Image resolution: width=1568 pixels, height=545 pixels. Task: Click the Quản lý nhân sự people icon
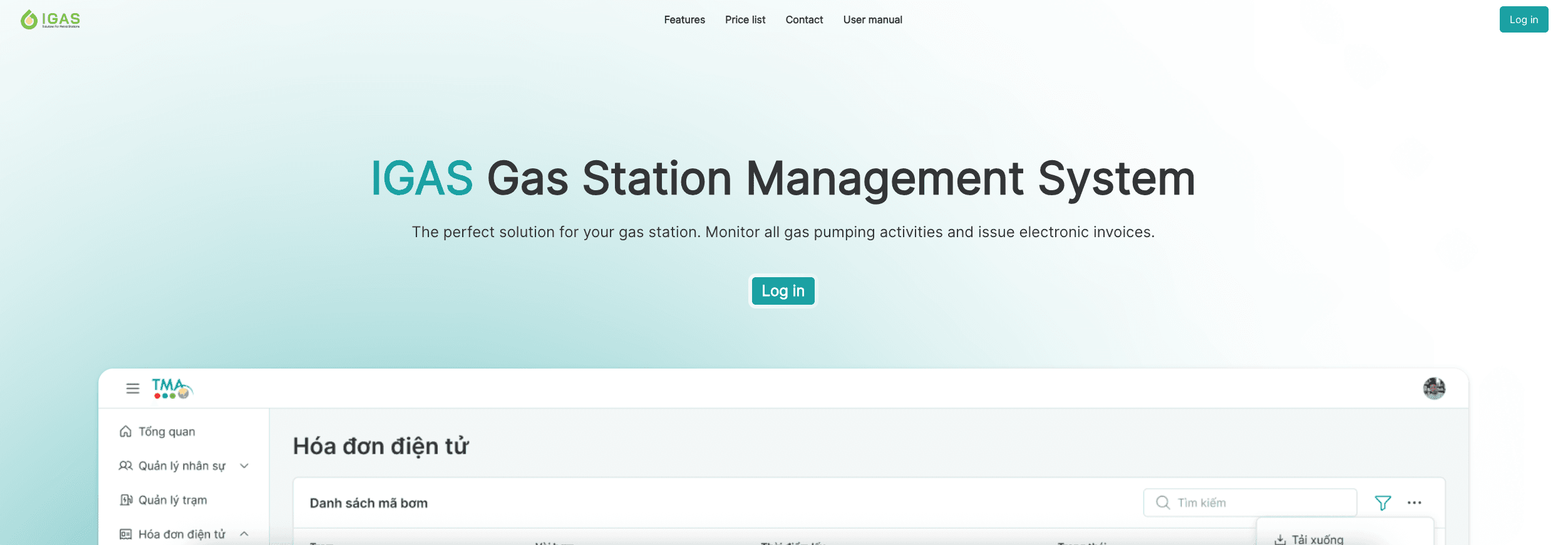(125, 466)
